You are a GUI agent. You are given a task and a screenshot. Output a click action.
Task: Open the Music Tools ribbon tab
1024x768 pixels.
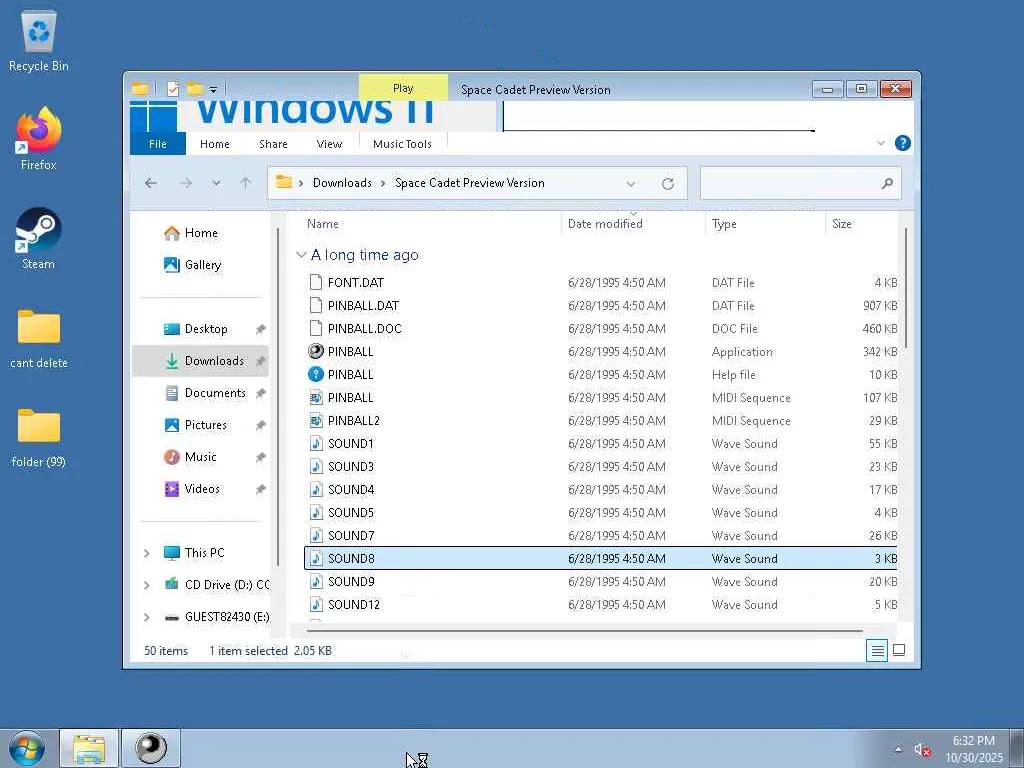click(x=402, y=144)
